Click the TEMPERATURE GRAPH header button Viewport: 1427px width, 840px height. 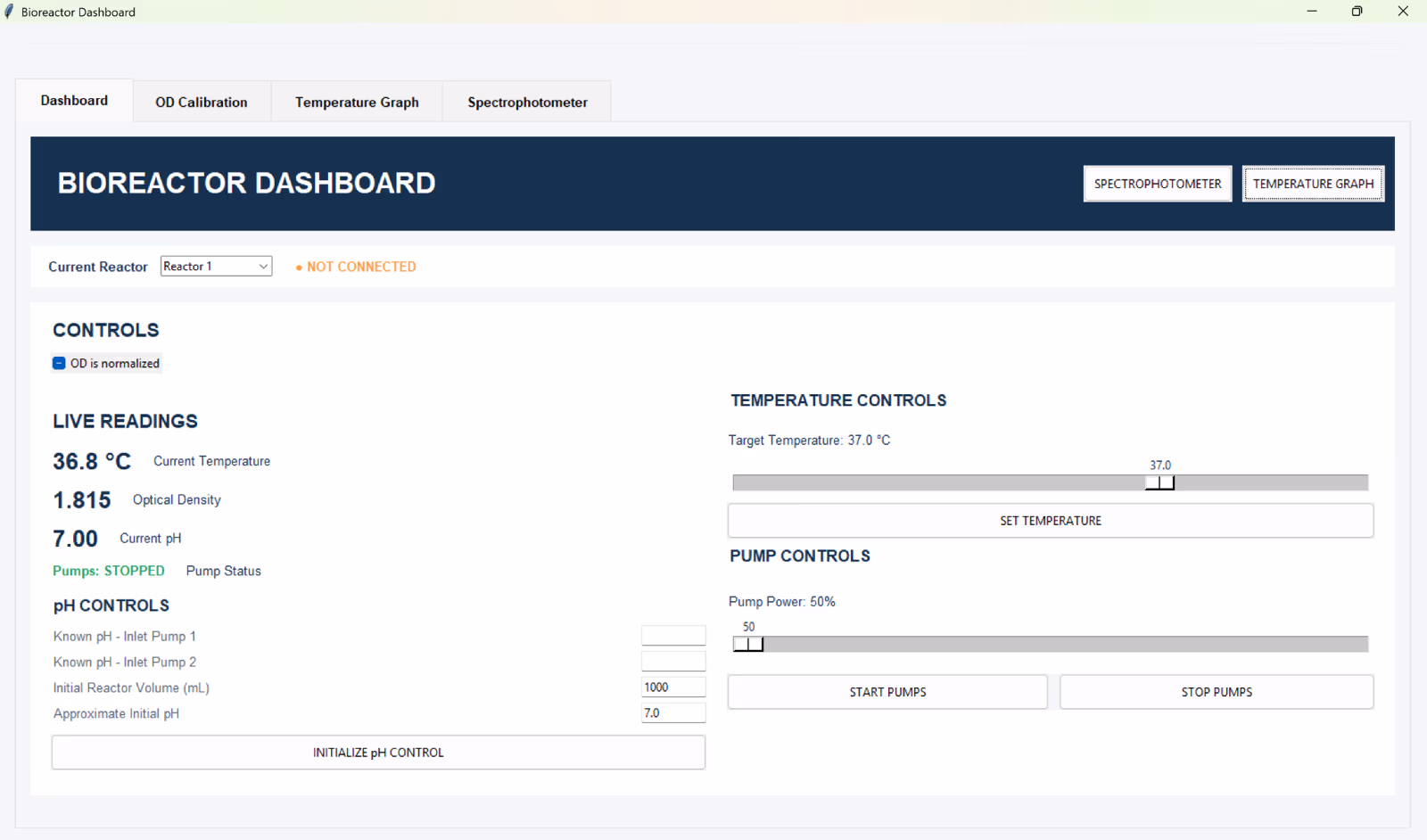1313,184
